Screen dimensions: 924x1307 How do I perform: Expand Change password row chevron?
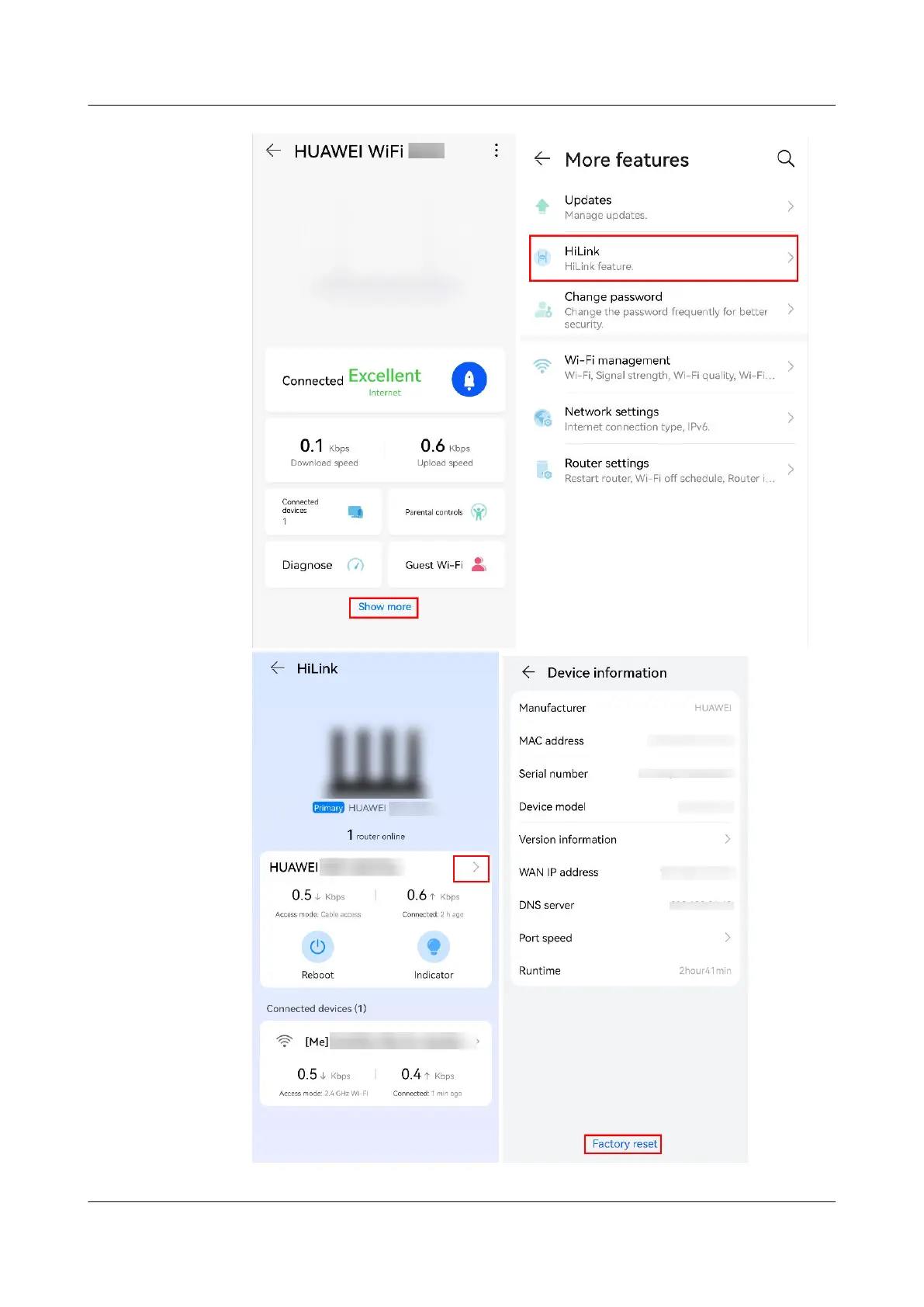click(791, 309)
